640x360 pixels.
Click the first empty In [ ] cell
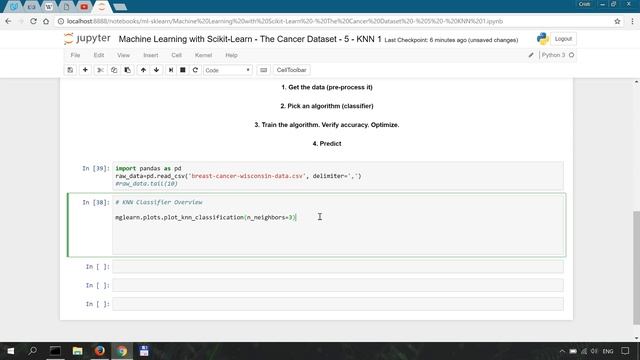point(338,267)
